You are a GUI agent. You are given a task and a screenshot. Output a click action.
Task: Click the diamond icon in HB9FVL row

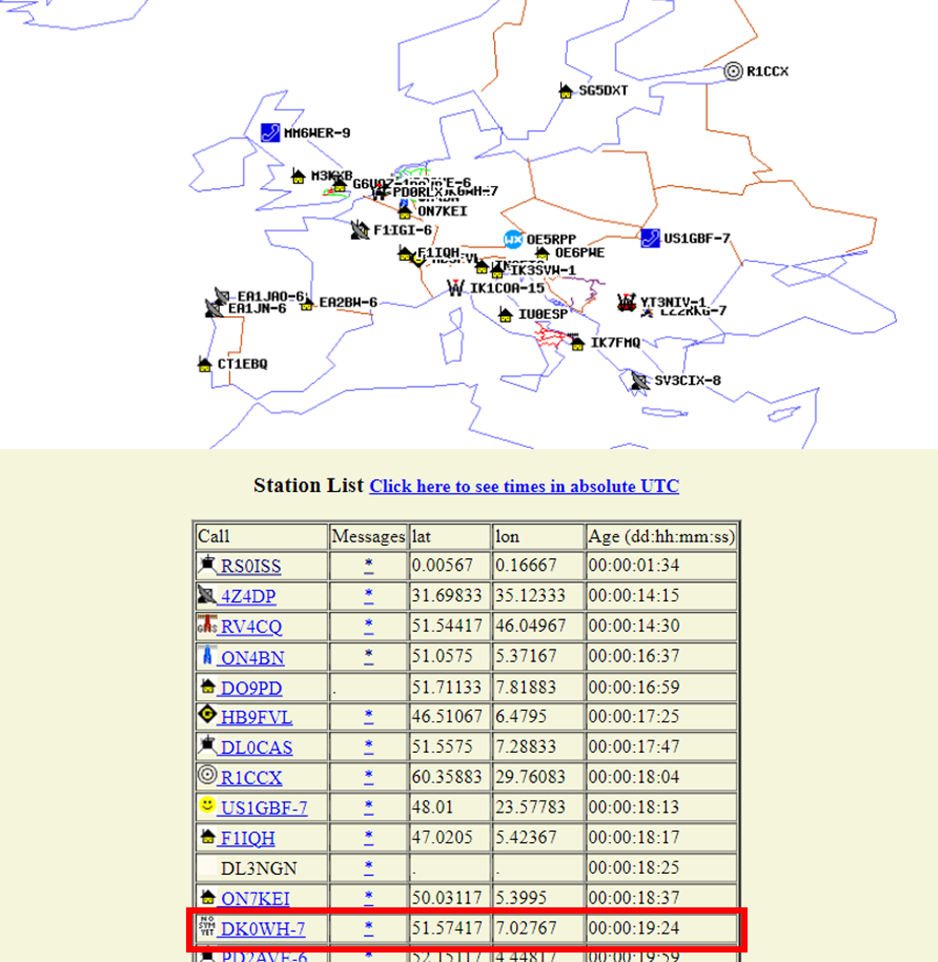[x=207, y=714]
